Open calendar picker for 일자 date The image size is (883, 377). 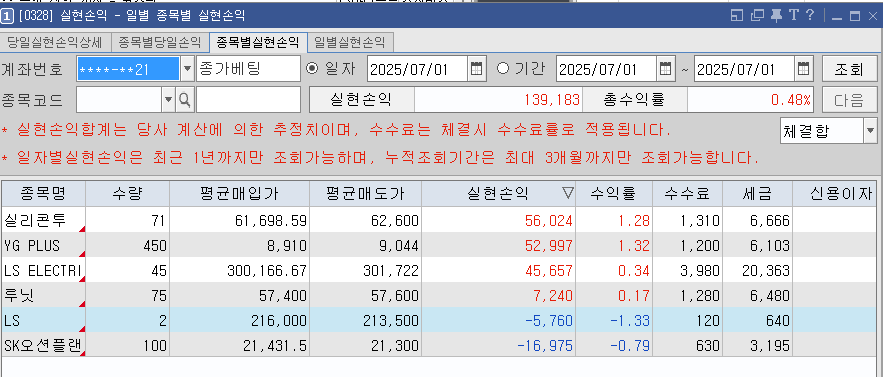point(476,69)
